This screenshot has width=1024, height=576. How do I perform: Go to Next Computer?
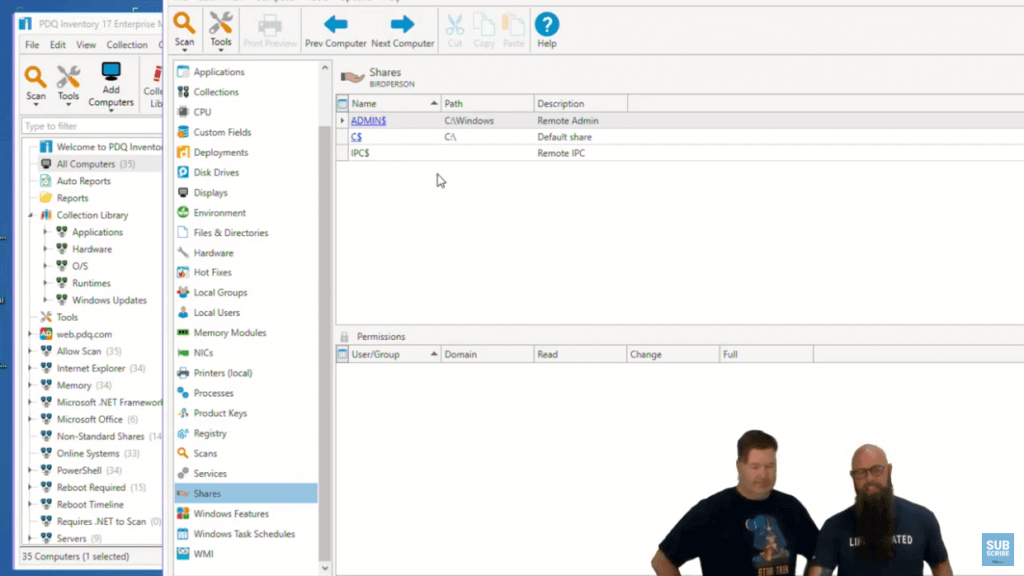click(x=402, y=31)
